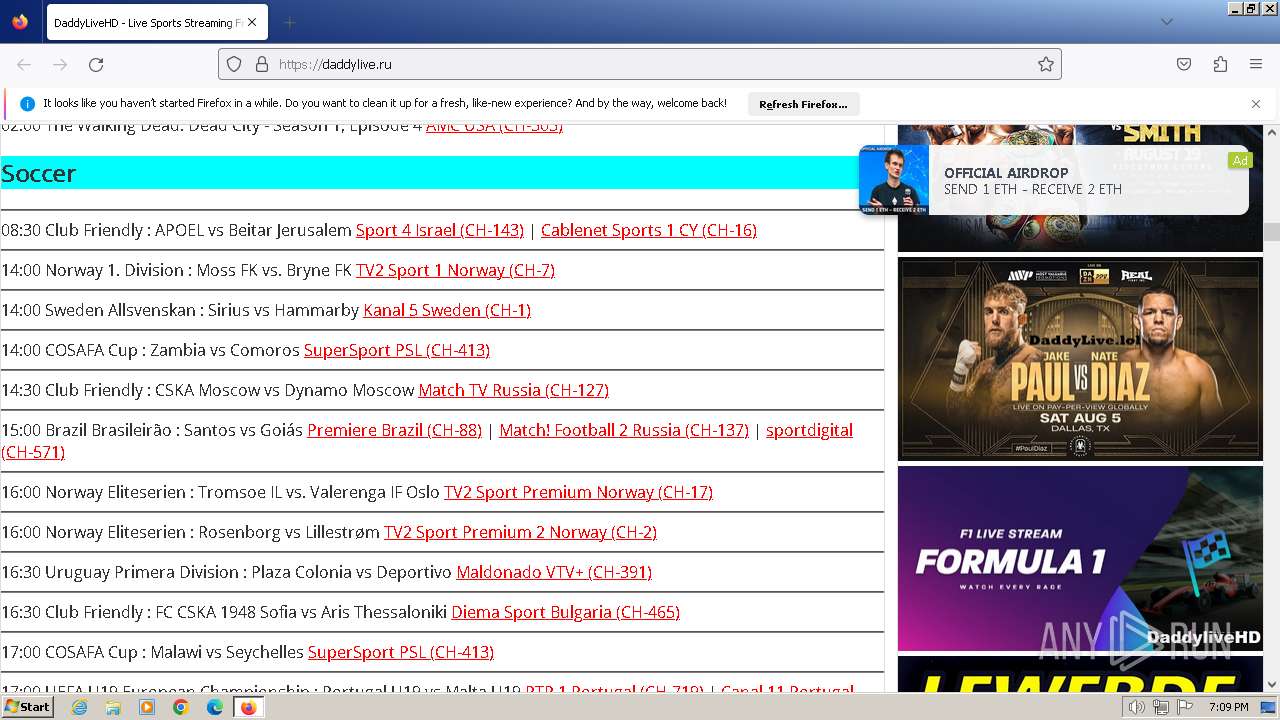Screen dimensions: 1280x720
Task: Click the address bar URL field
Action: tap(640, 64)
